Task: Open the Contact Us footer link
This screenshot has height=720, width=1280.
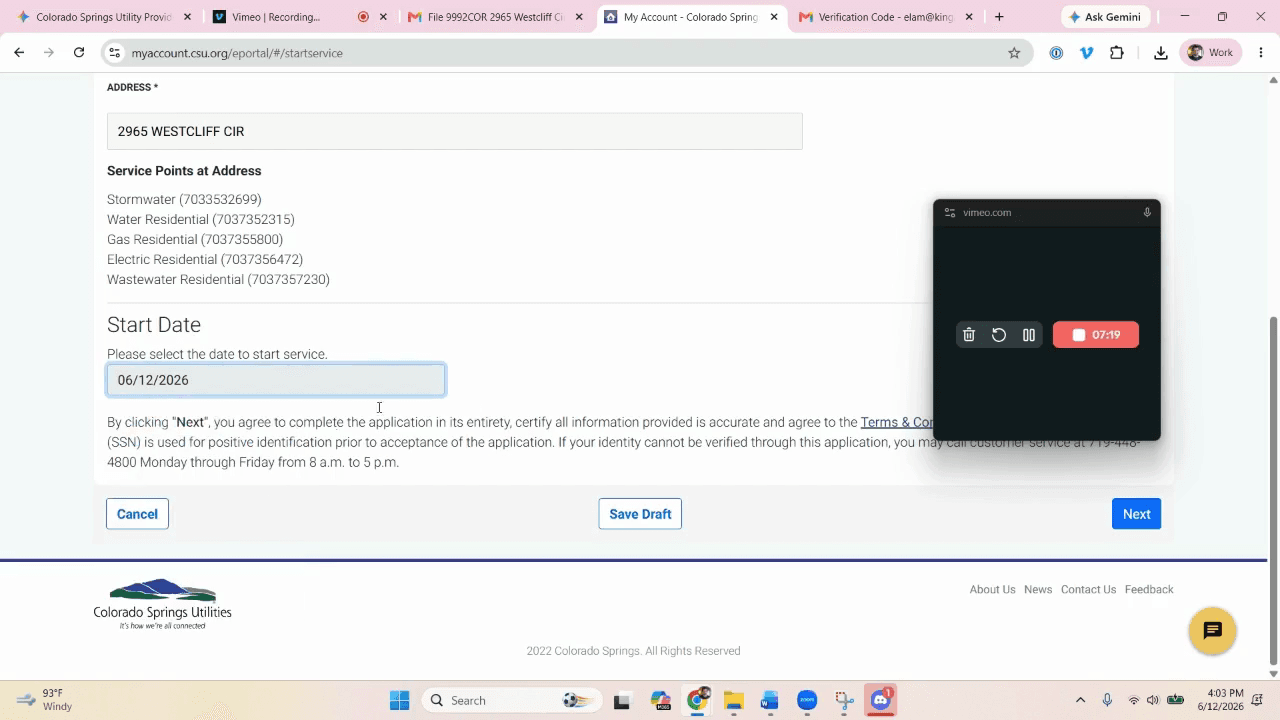Action: (1088, 590)
